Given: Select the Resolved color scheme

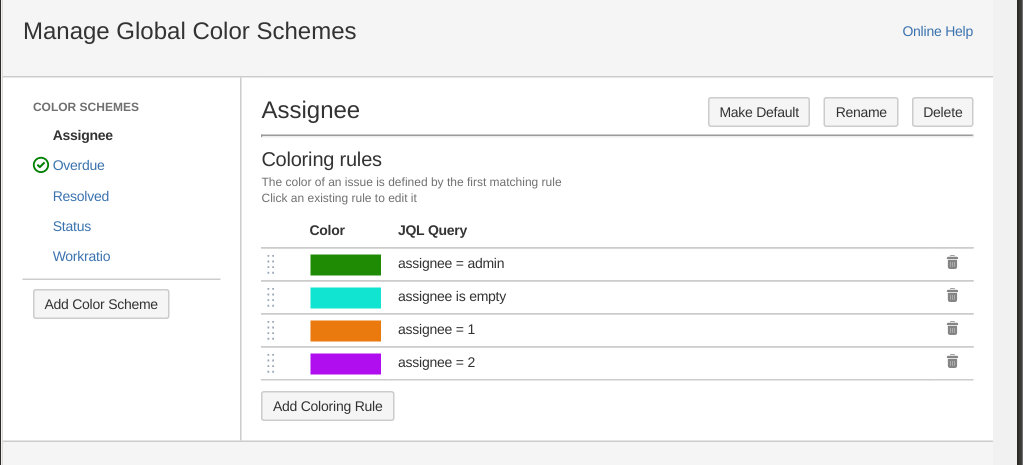Looking at the screenshot, I should [81, 197].
